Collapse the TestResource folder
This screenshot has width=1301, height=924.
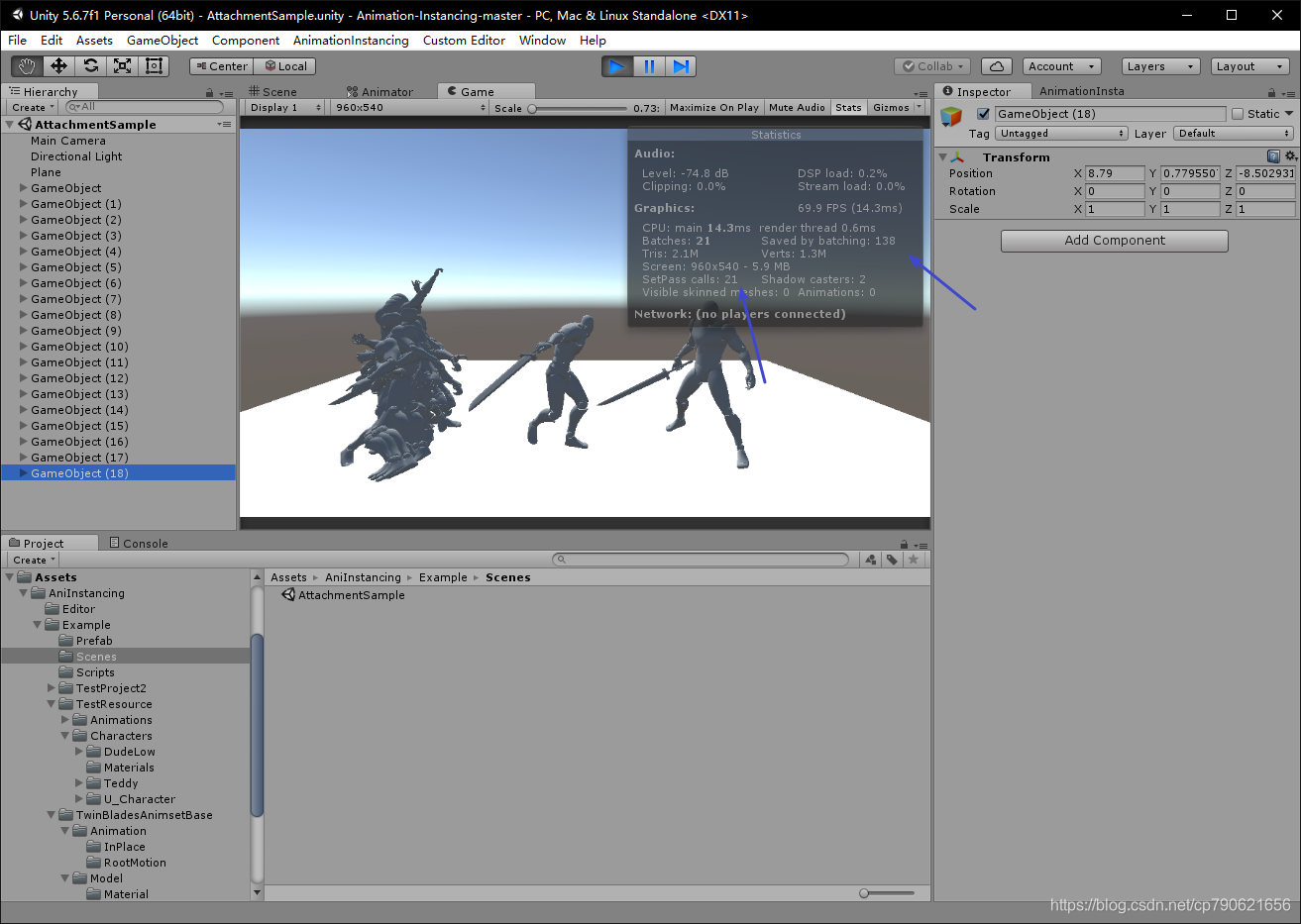[x=51, y=703]
